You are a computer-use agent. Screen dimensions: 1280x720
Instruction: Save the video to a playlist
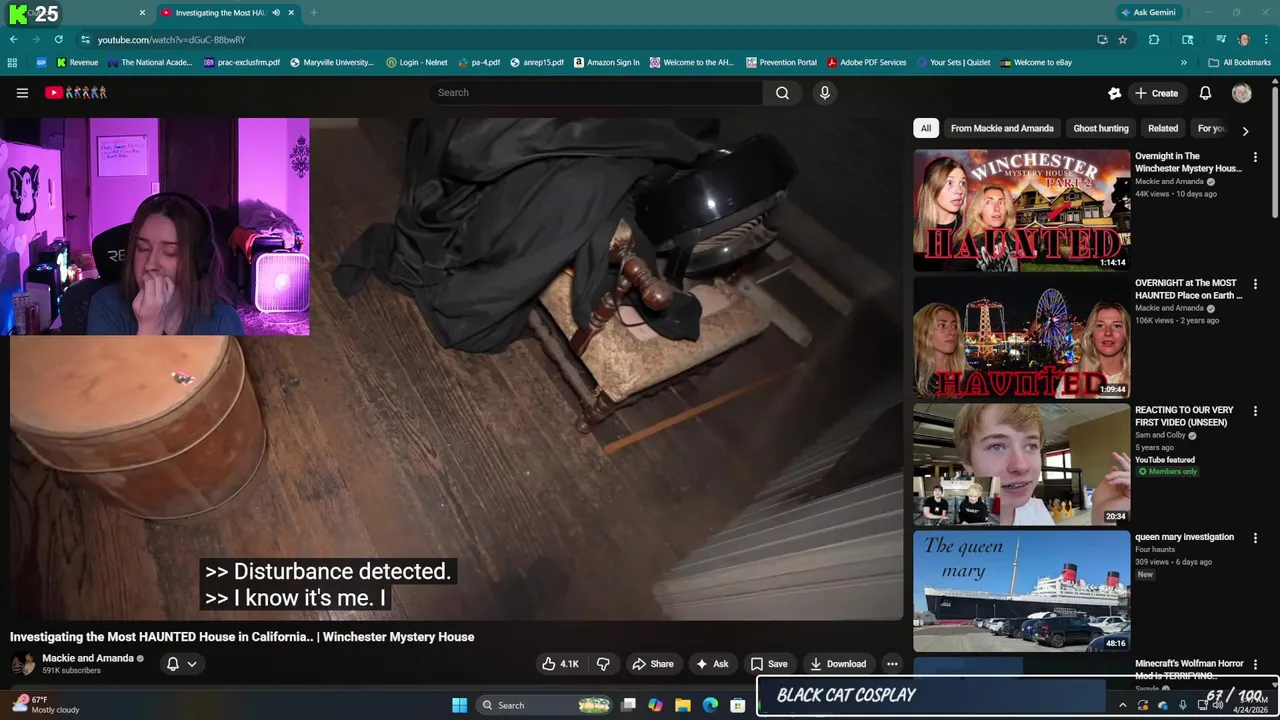click(x=769, y=664)
